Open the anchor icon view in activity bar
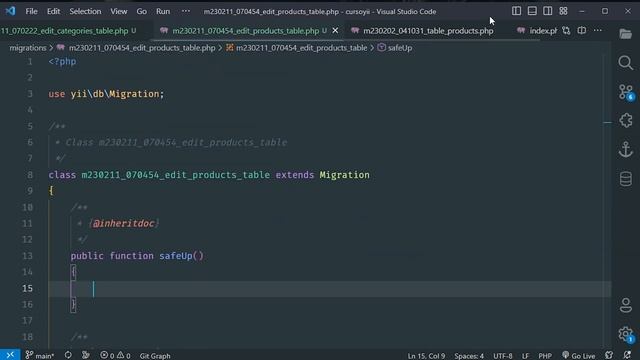The image size is (640, 360). (626, 149)
